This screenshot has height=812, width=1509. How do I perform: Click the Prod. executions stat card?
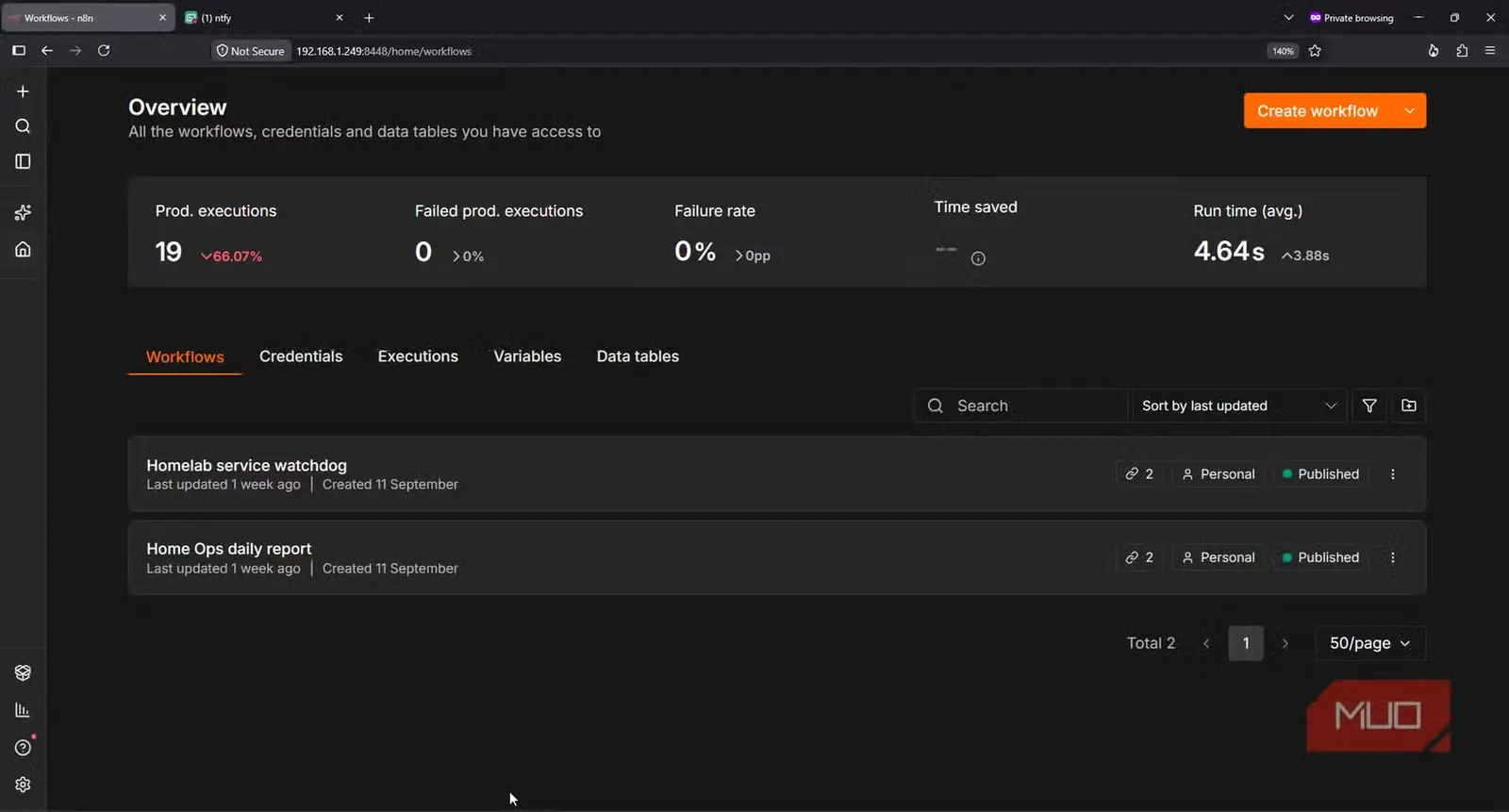(257, 232)
